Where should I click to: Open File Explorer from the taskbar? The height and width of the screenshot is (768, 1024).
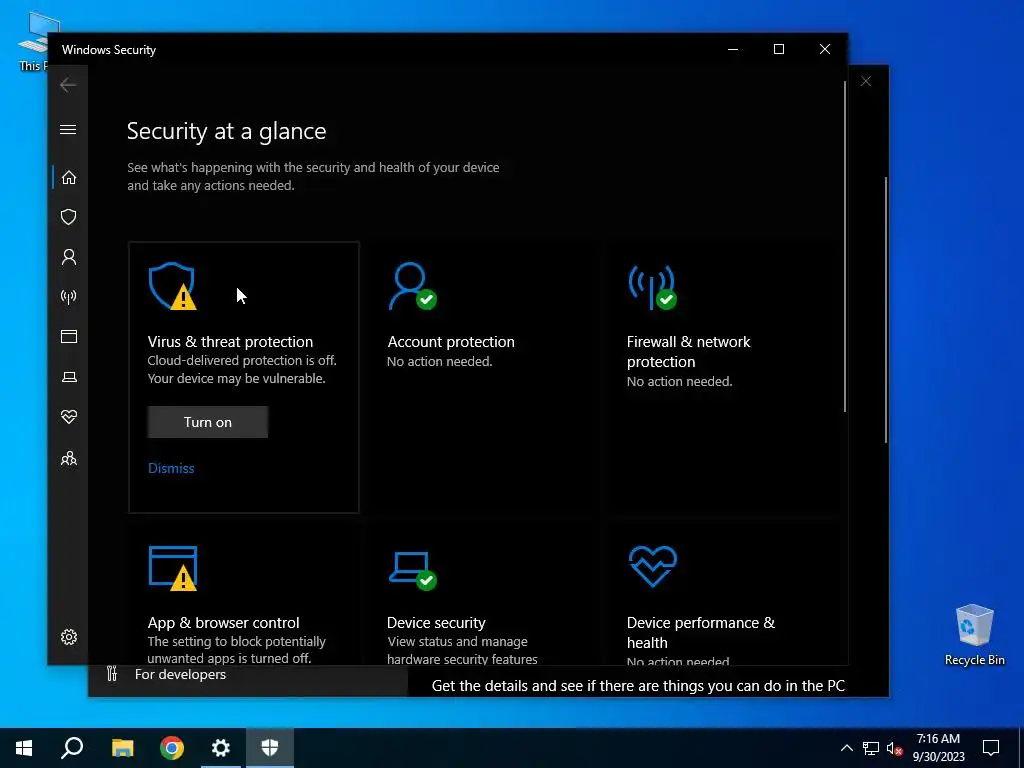point(122,748)
